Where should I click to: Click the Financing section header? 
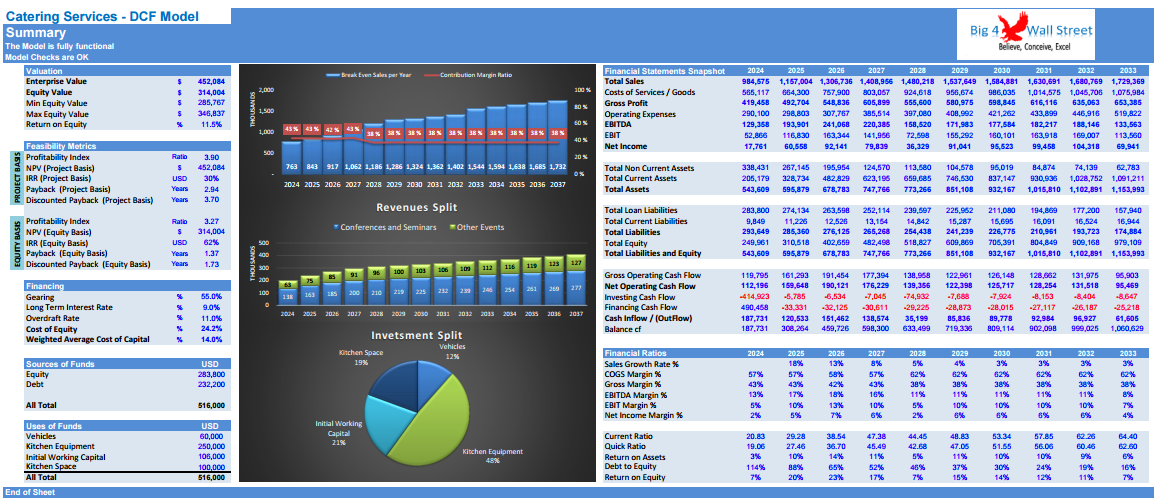[x=128, y=286]
